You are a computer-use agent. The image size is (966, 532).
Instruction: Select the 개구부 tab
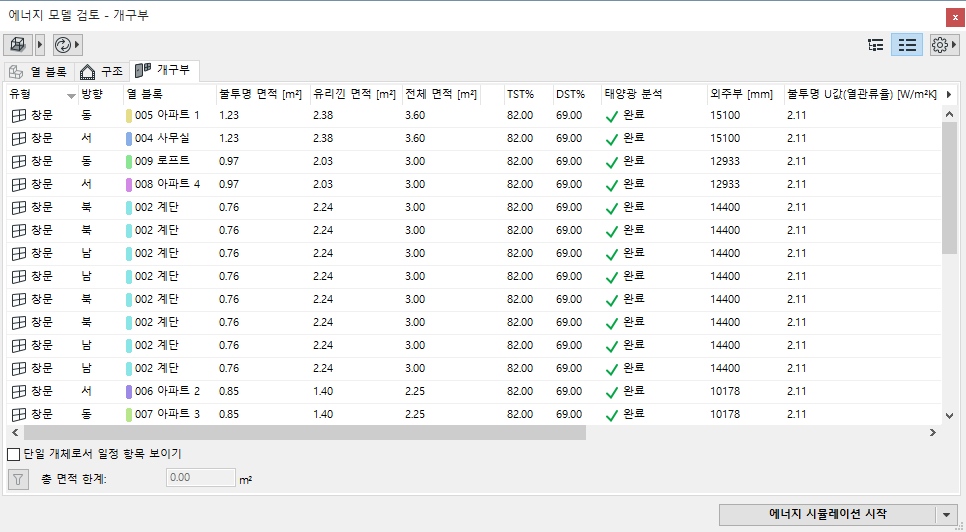pos(164,70)
